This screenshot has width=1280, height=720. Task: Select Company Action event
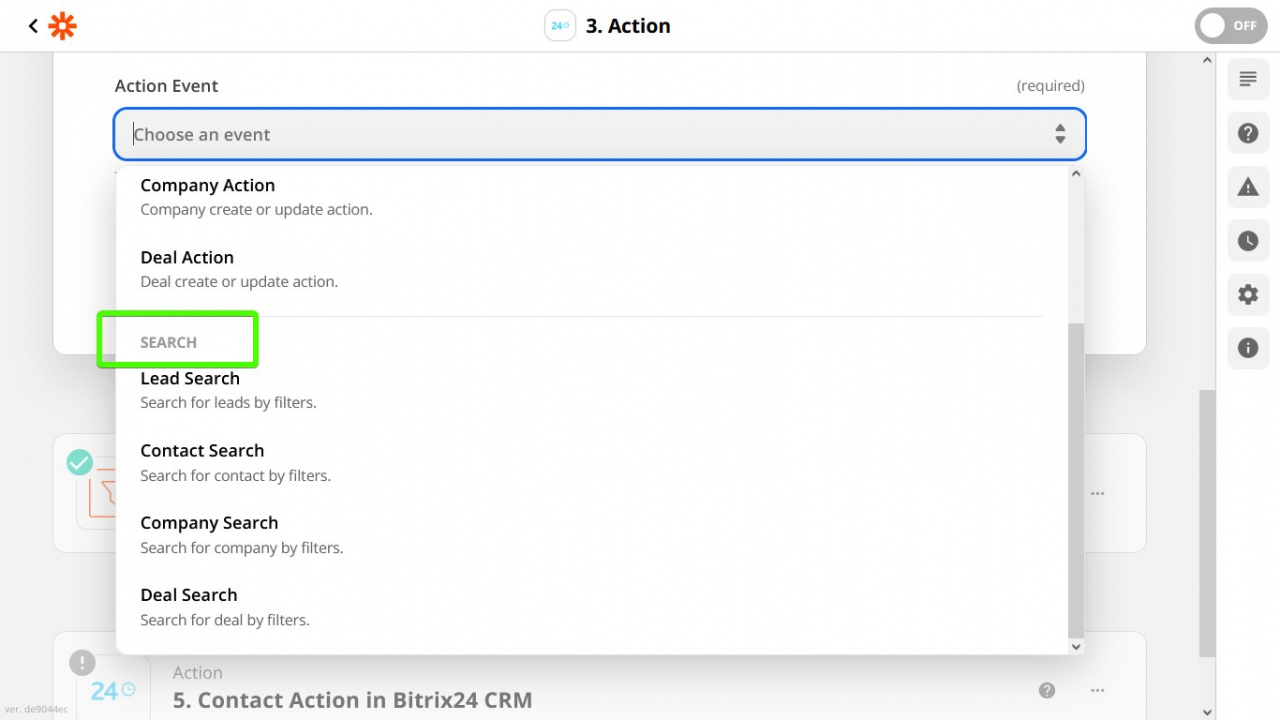(x=592, y=197)
